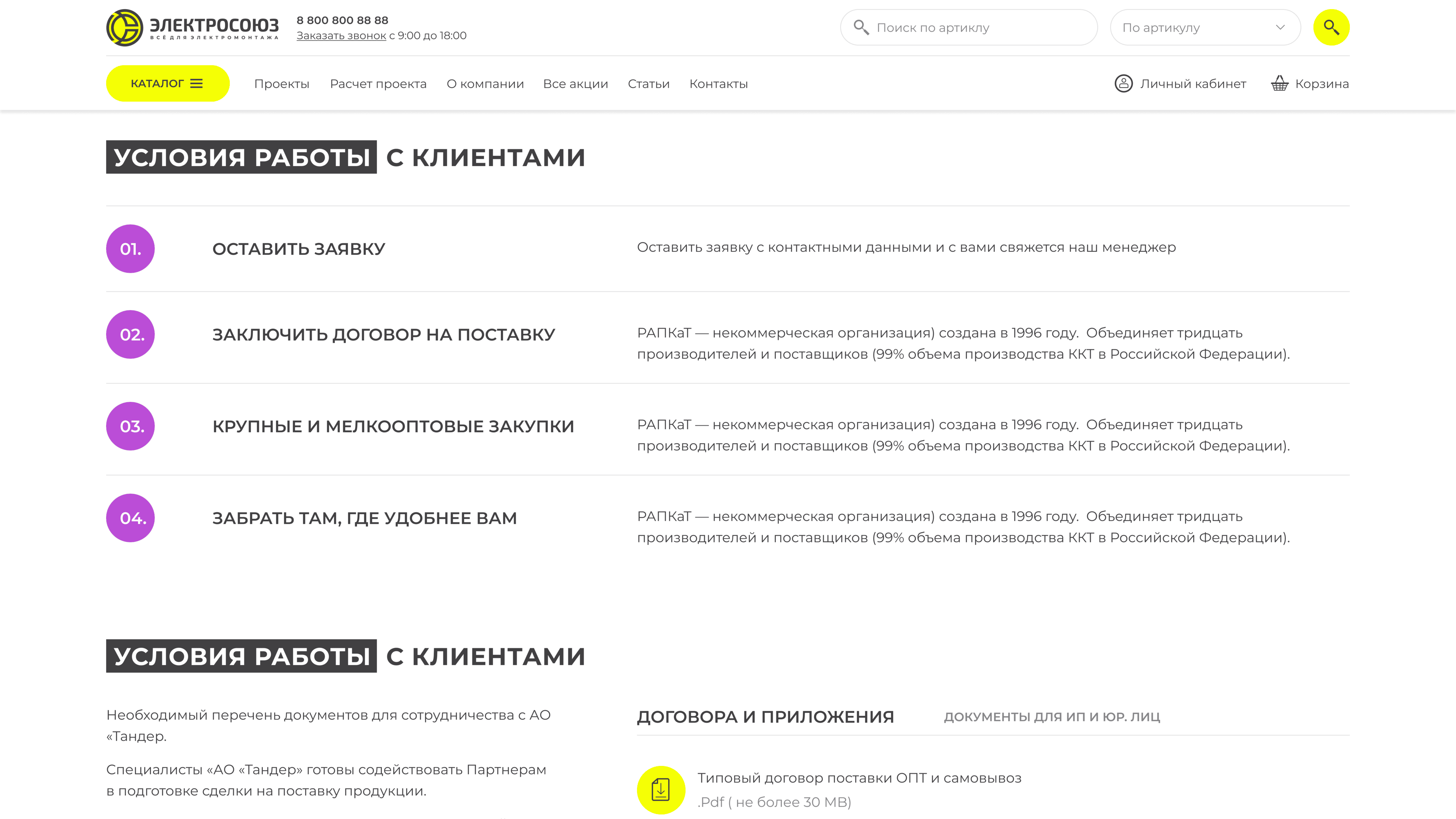The image size is (1456, 819).
Task: Click the user profile icon
Action: pos(1123,84)
